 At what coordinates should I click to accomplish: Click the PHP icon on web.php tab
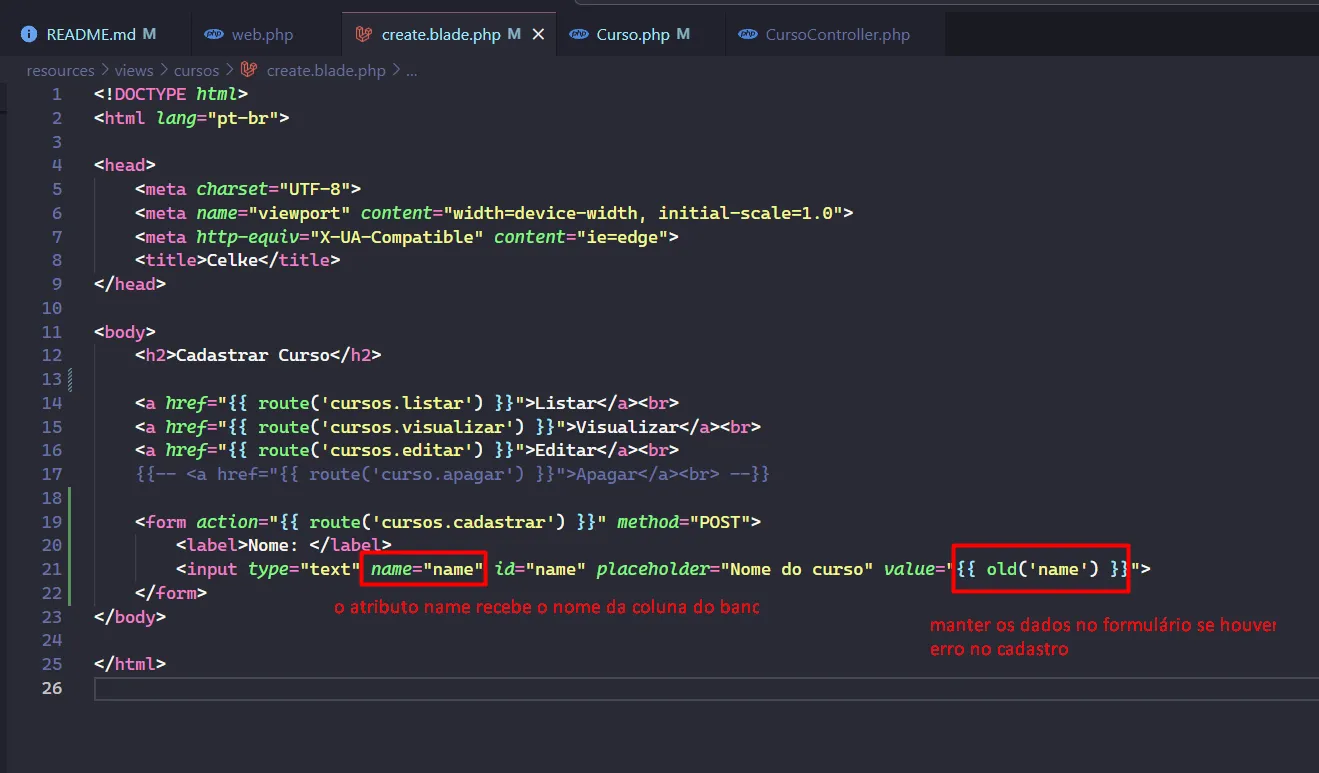tap(214, 34)
